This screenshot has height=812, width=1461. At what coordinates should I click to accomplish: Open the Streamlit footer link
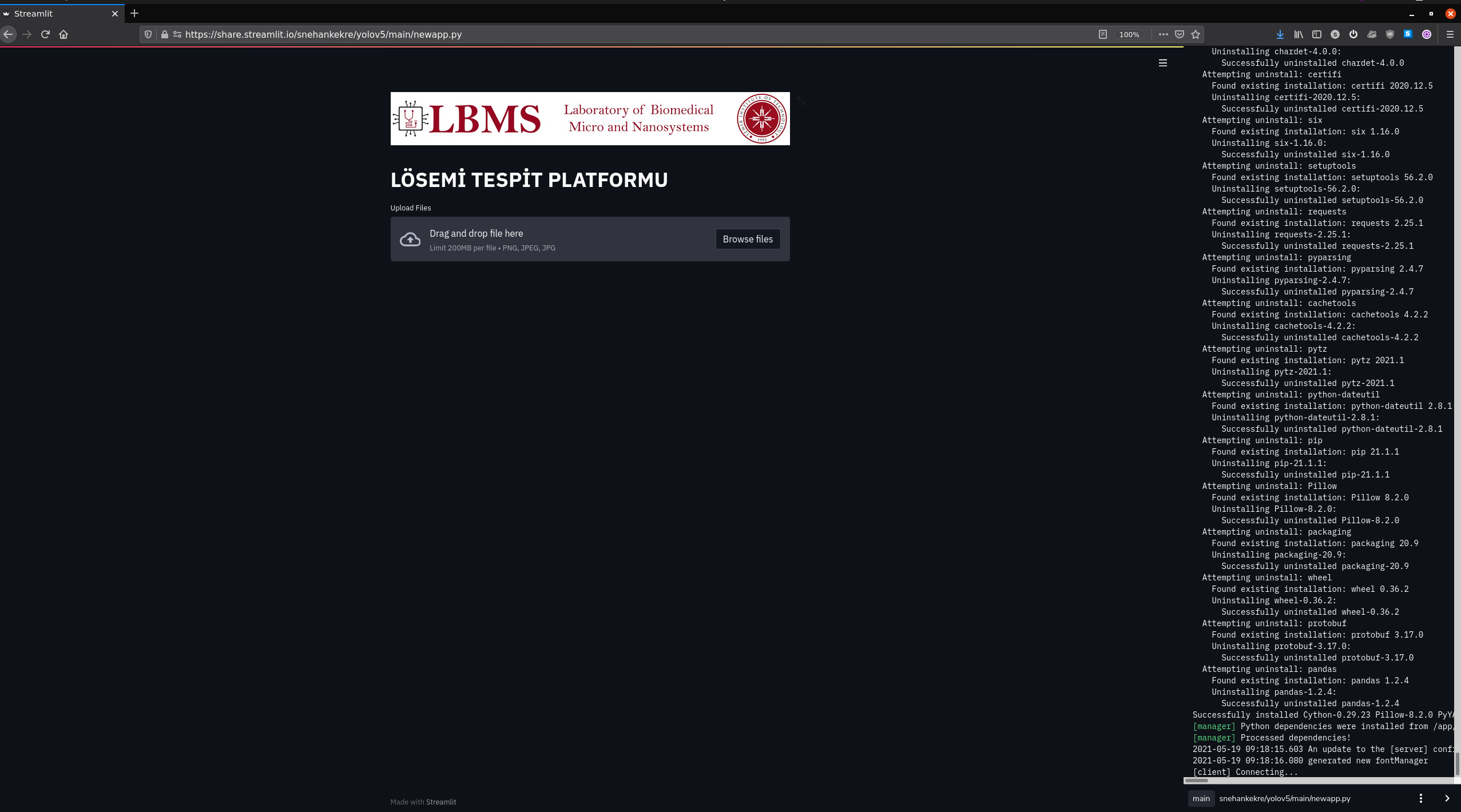(x=440, y=802)
